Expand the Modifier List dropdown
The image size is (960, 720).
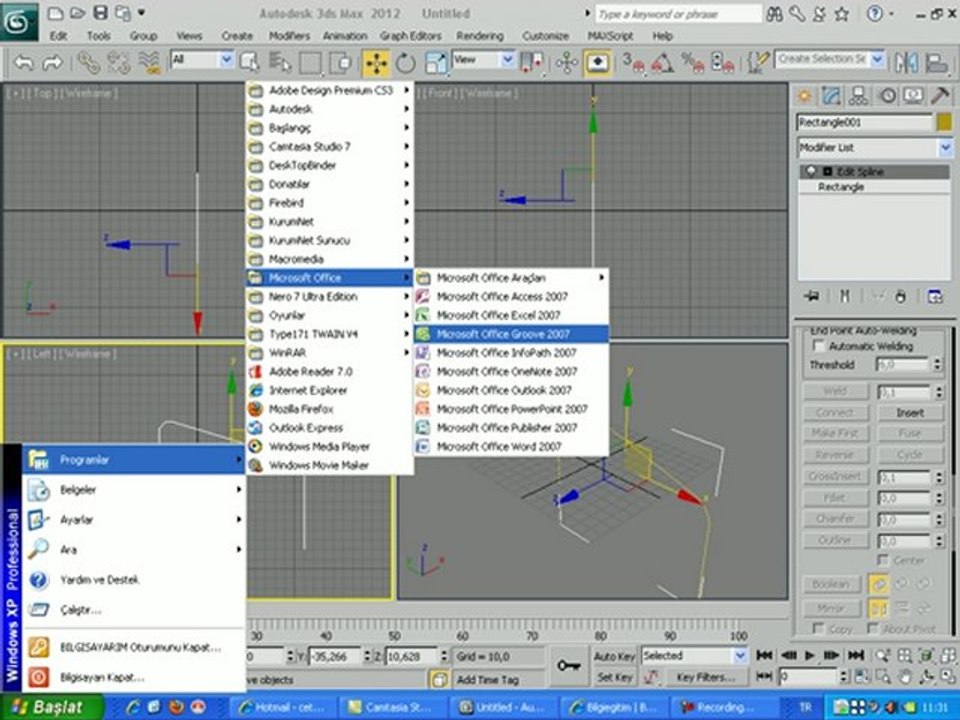coord(945,148)
